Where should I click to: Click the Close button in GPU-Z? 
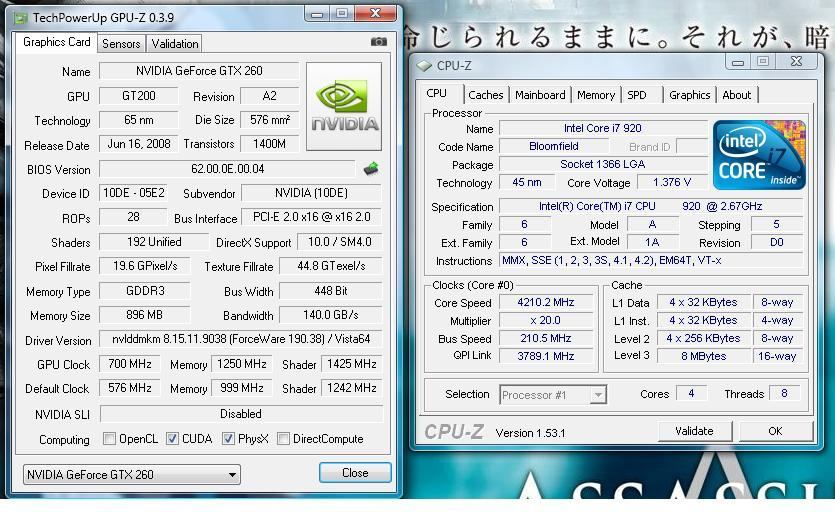(x=355, y=473)
